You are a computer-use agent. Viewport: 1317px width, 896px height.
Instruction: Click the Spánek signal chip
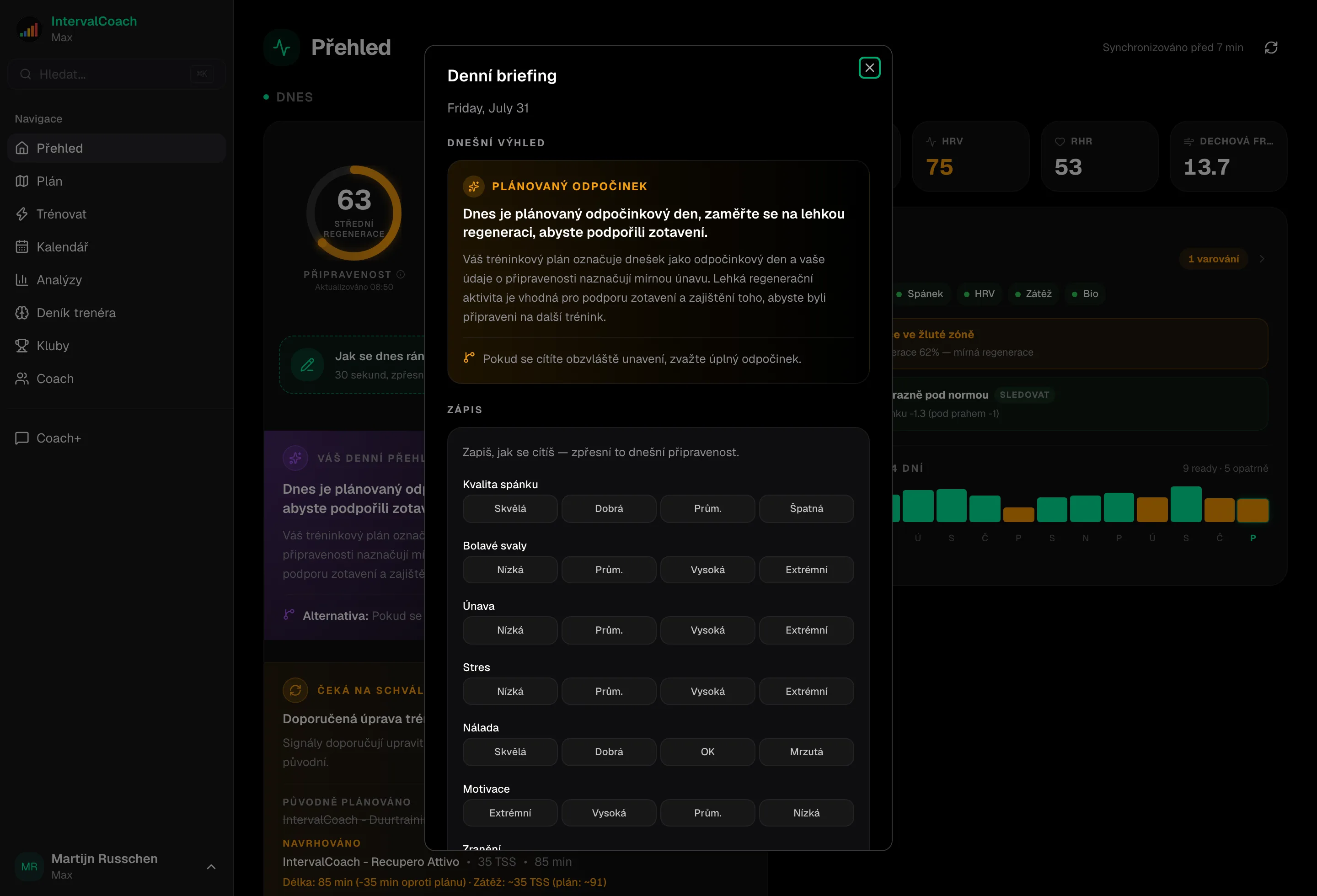(920, 294)
